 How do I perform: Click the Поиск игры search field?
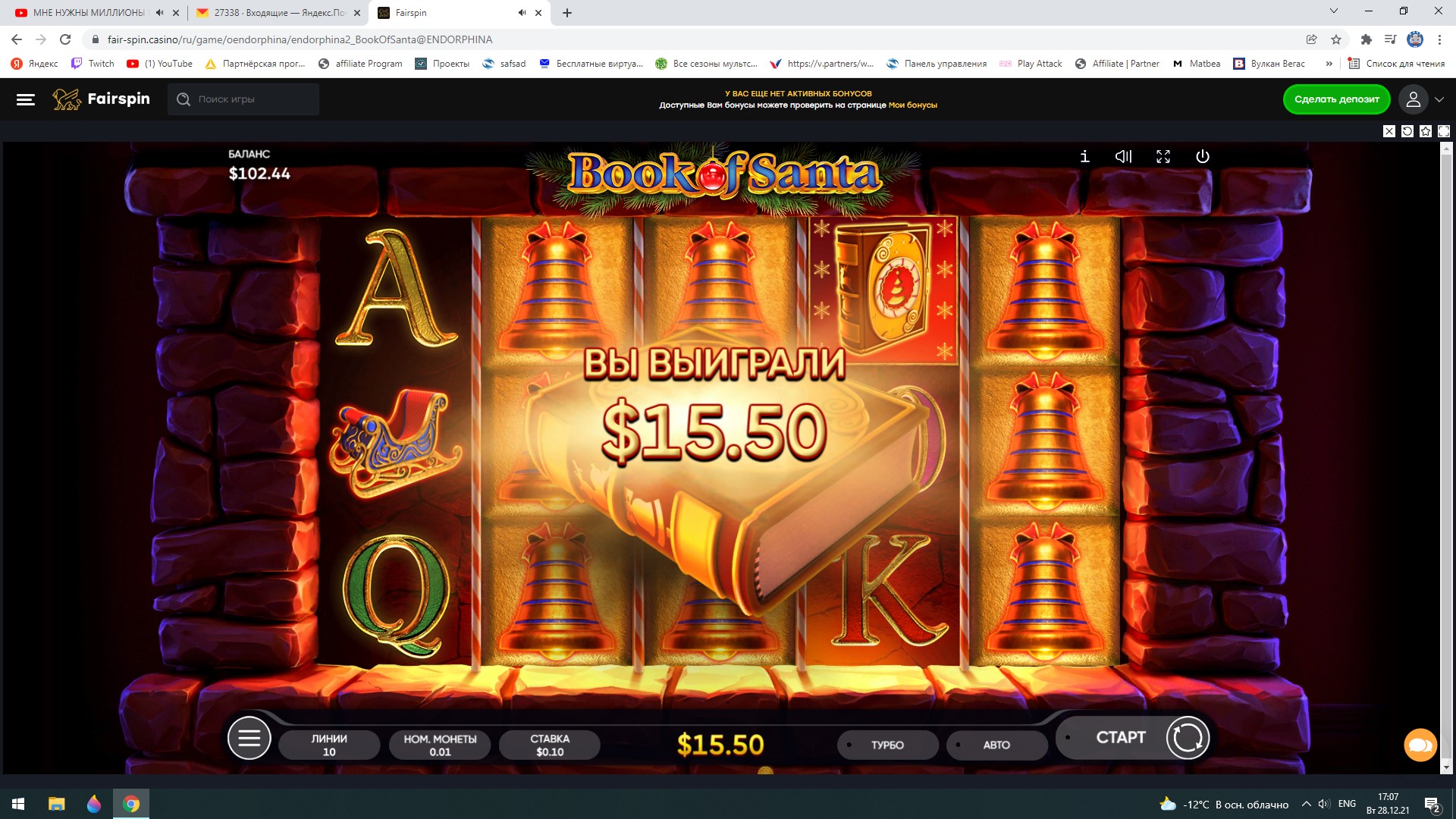click(x=243, y=99)
